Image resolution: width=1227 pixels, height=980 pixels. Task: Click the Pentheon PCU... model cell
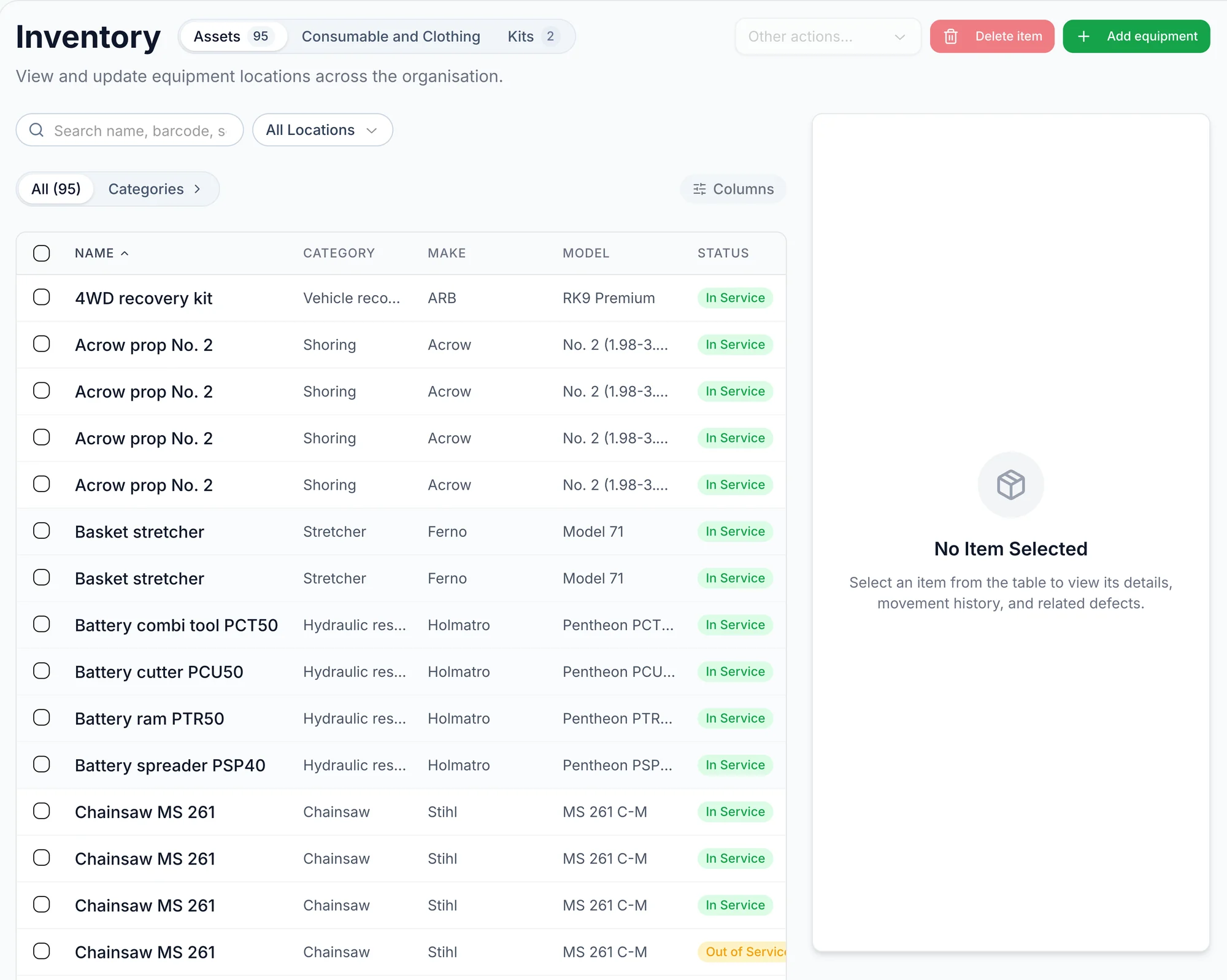tap(618, 671)
